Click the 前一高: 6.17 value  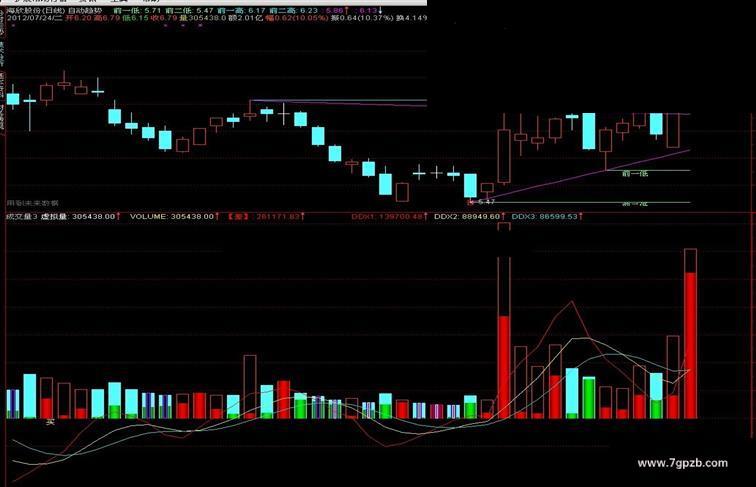click(242, 10)
